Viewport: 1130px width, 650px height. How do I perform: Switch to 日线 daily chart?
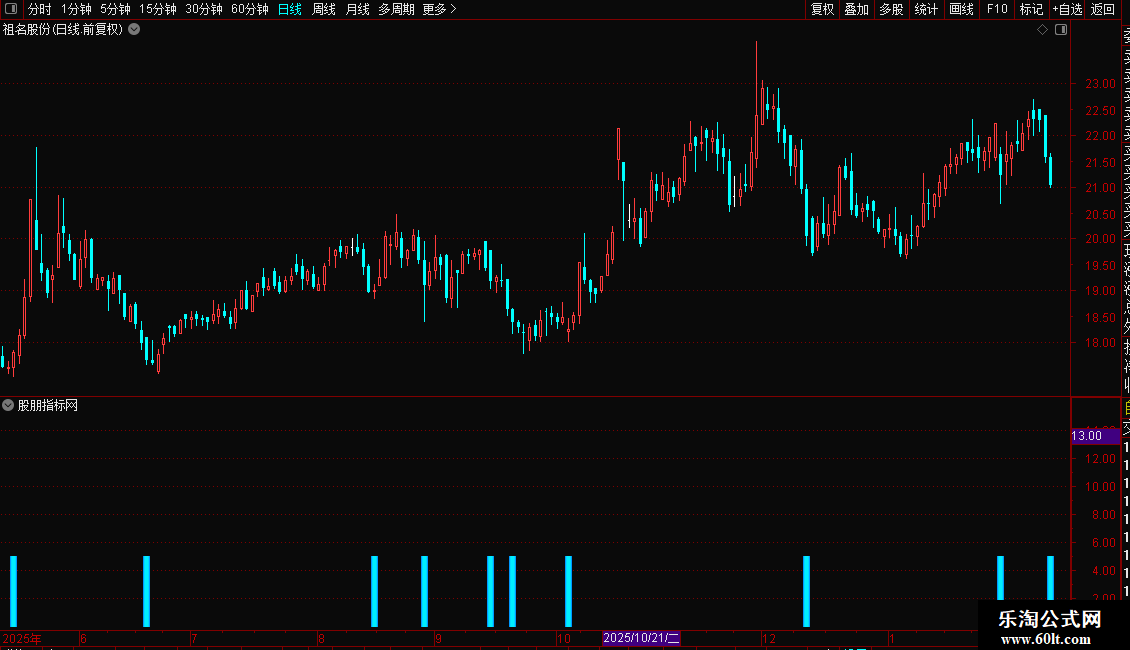point(290,9)
